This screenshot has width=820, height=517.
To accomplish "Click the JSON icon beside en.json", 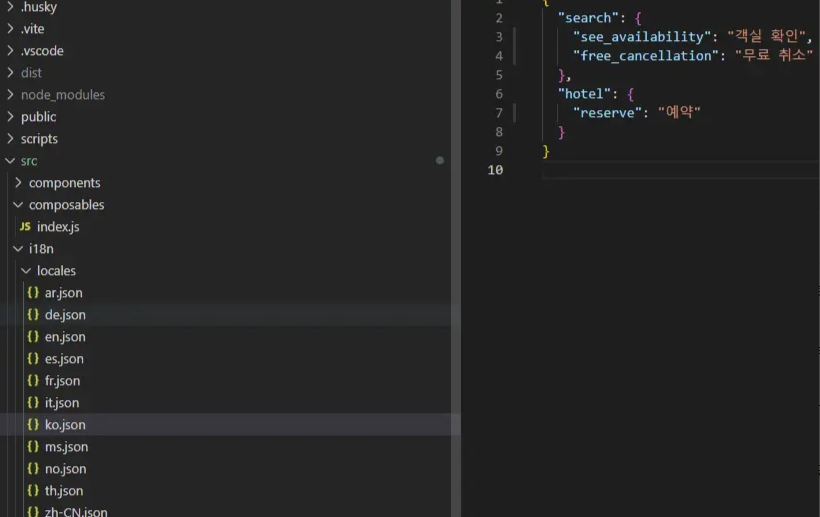I will (33, 337).
